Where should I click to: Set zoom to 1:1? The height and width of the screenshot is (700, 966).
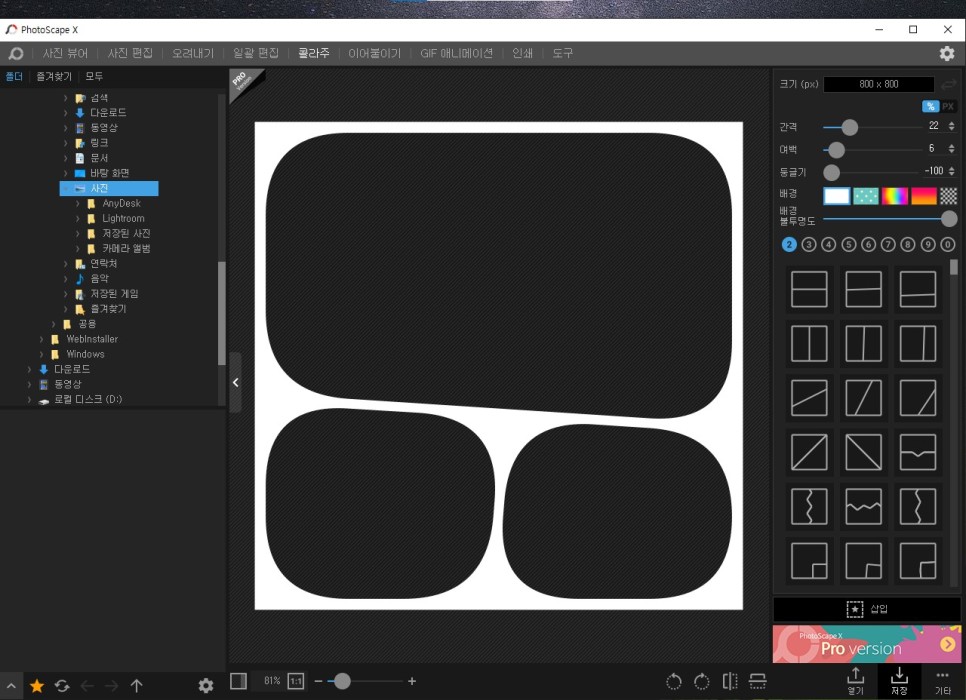pos(296,681)
